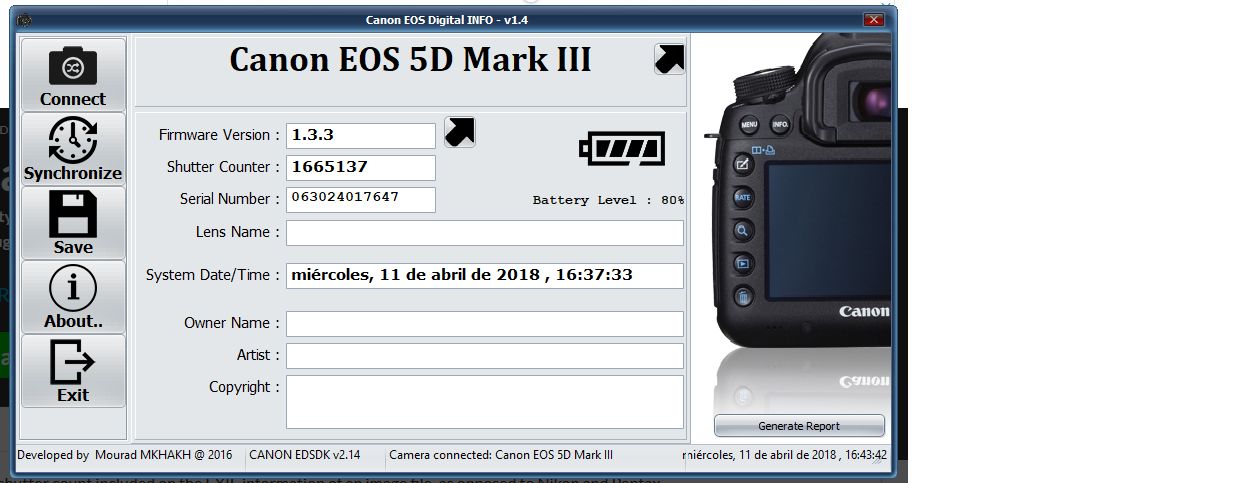Click the System Date/Time field

(485, 275)
